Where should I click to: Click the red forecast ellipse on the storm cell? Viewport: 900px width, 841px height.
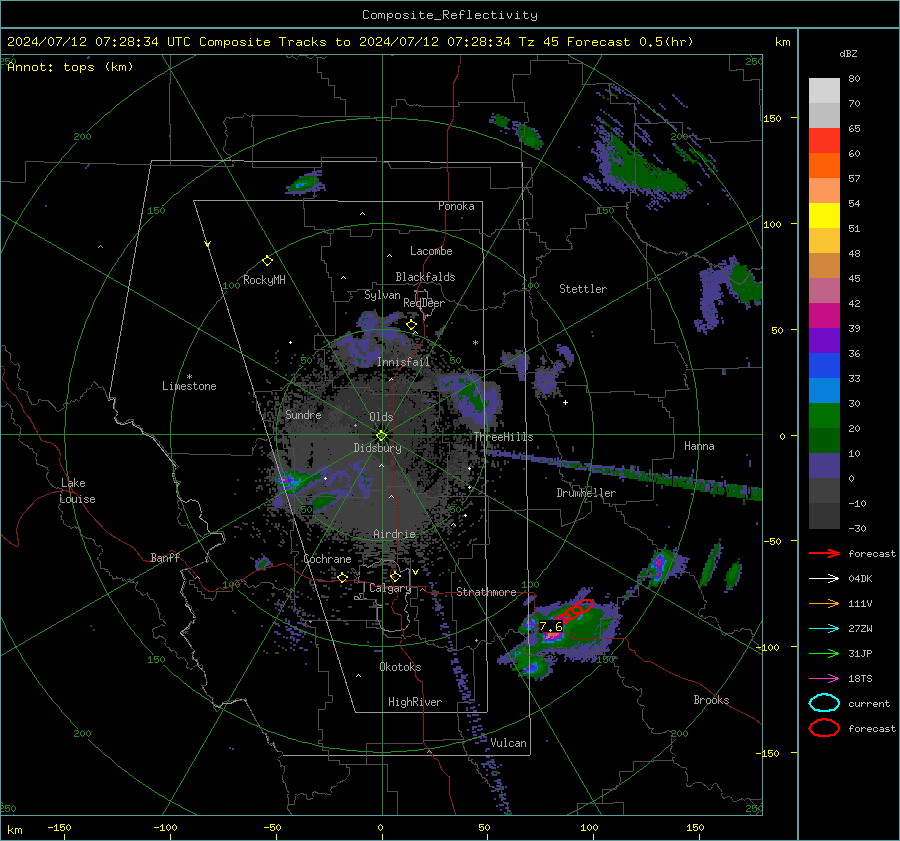[576, 611]
